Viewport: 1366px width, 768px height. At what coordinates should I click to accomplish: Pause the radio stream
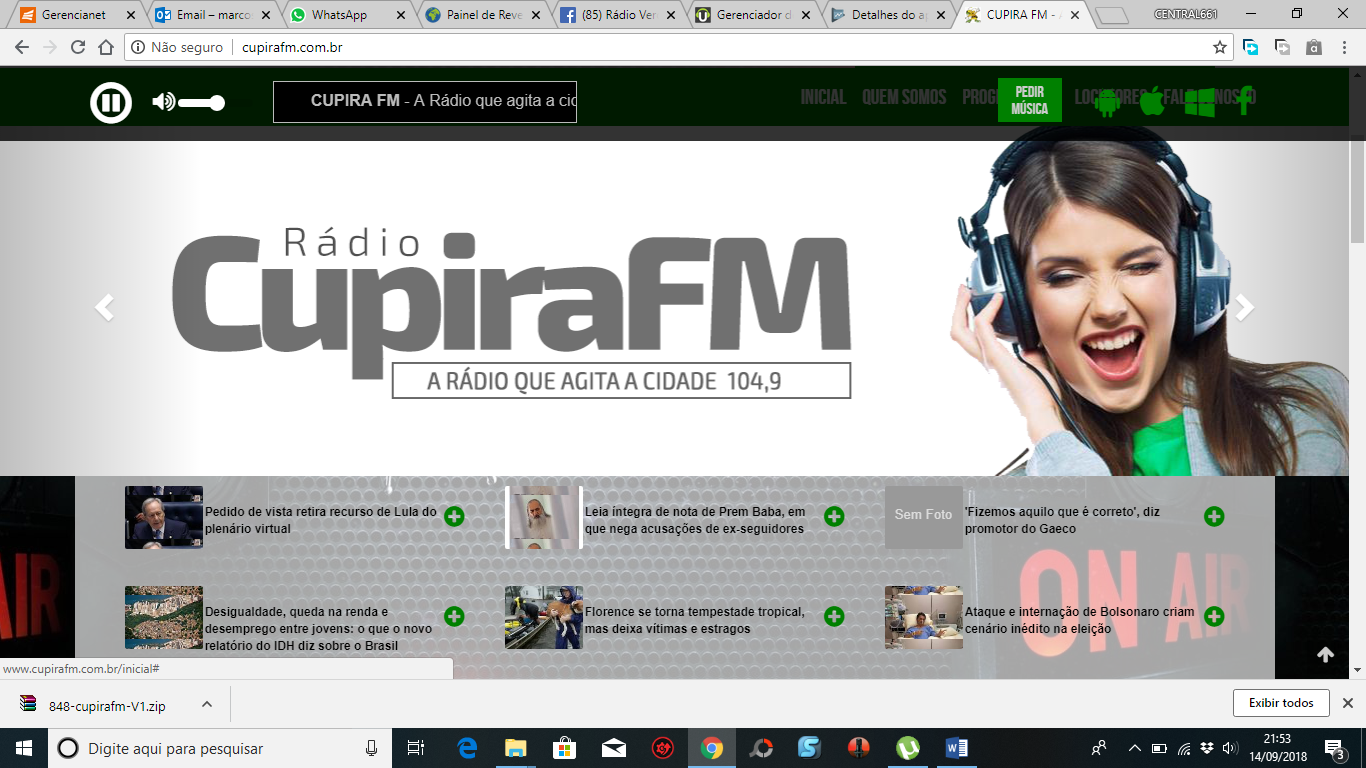tap(111, 102)
